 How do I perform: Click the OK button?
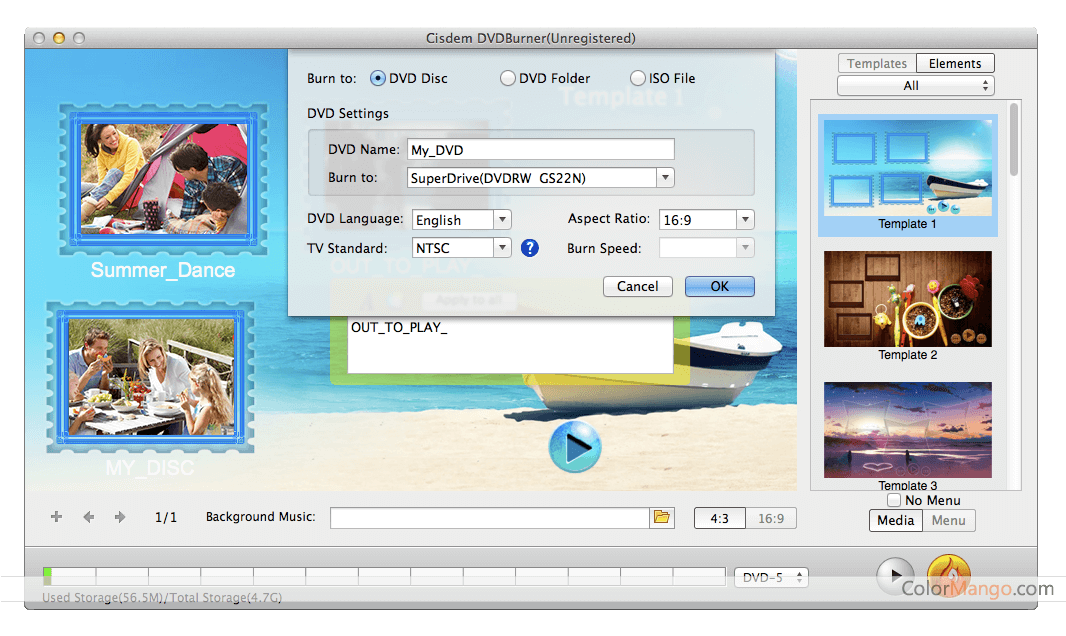720,286
